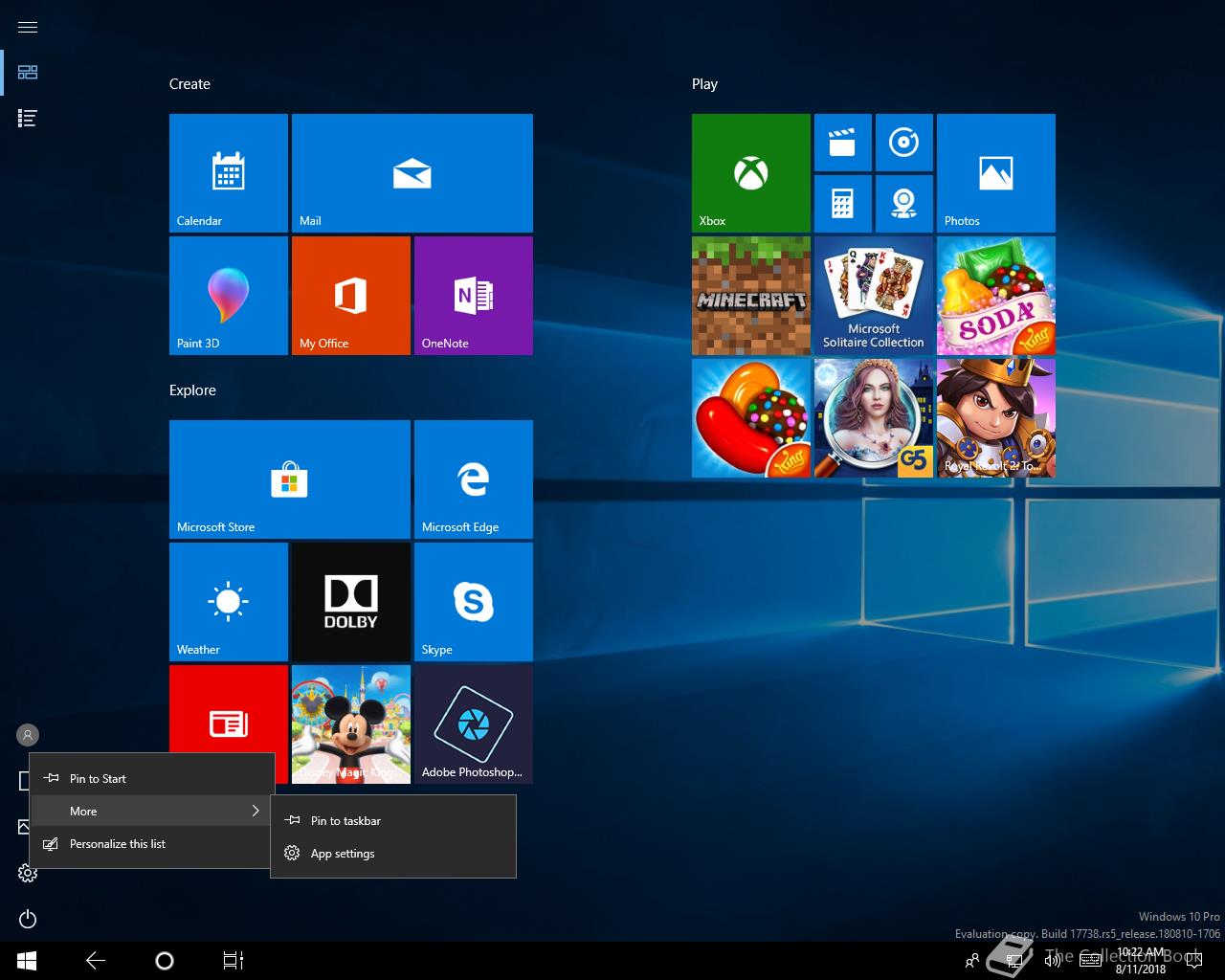1225x980 pixels.
Task: Open the Photos tile
Action: point(996,173)
